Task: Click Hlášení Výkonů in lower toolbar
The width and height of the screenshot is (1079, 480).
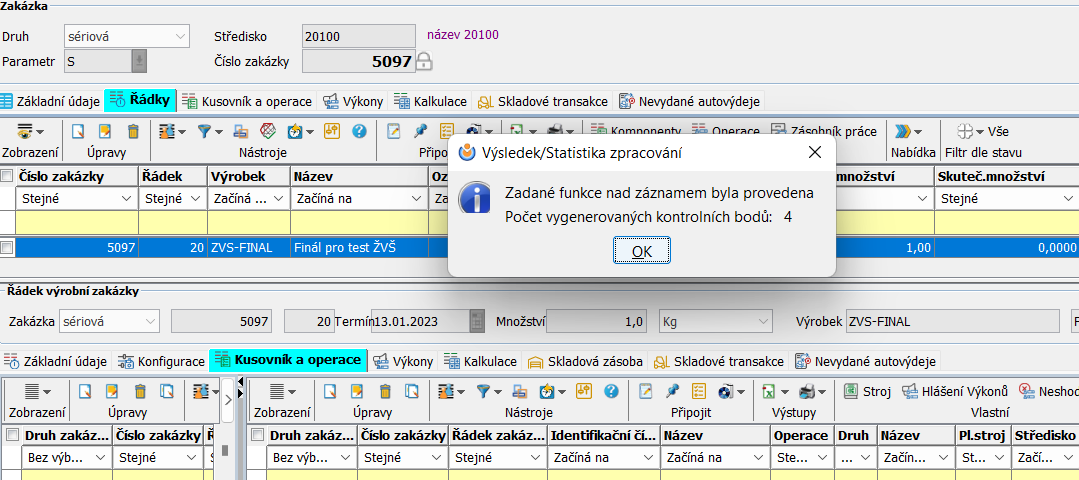Action: pos(956,391)
